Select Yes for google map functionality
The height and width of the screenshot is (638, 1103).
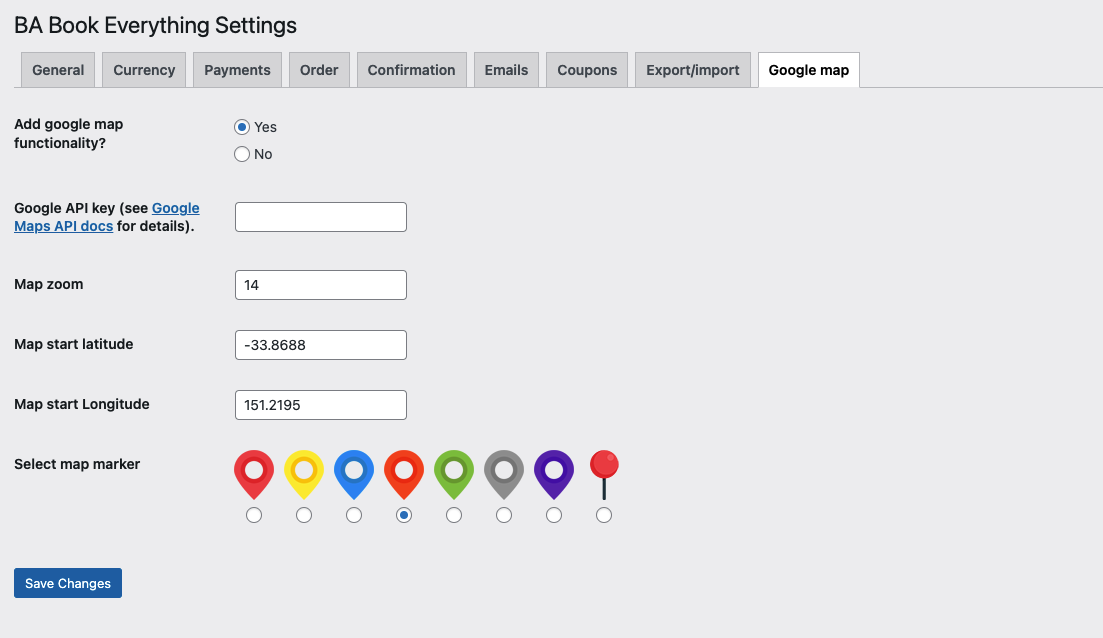[242, 127]
